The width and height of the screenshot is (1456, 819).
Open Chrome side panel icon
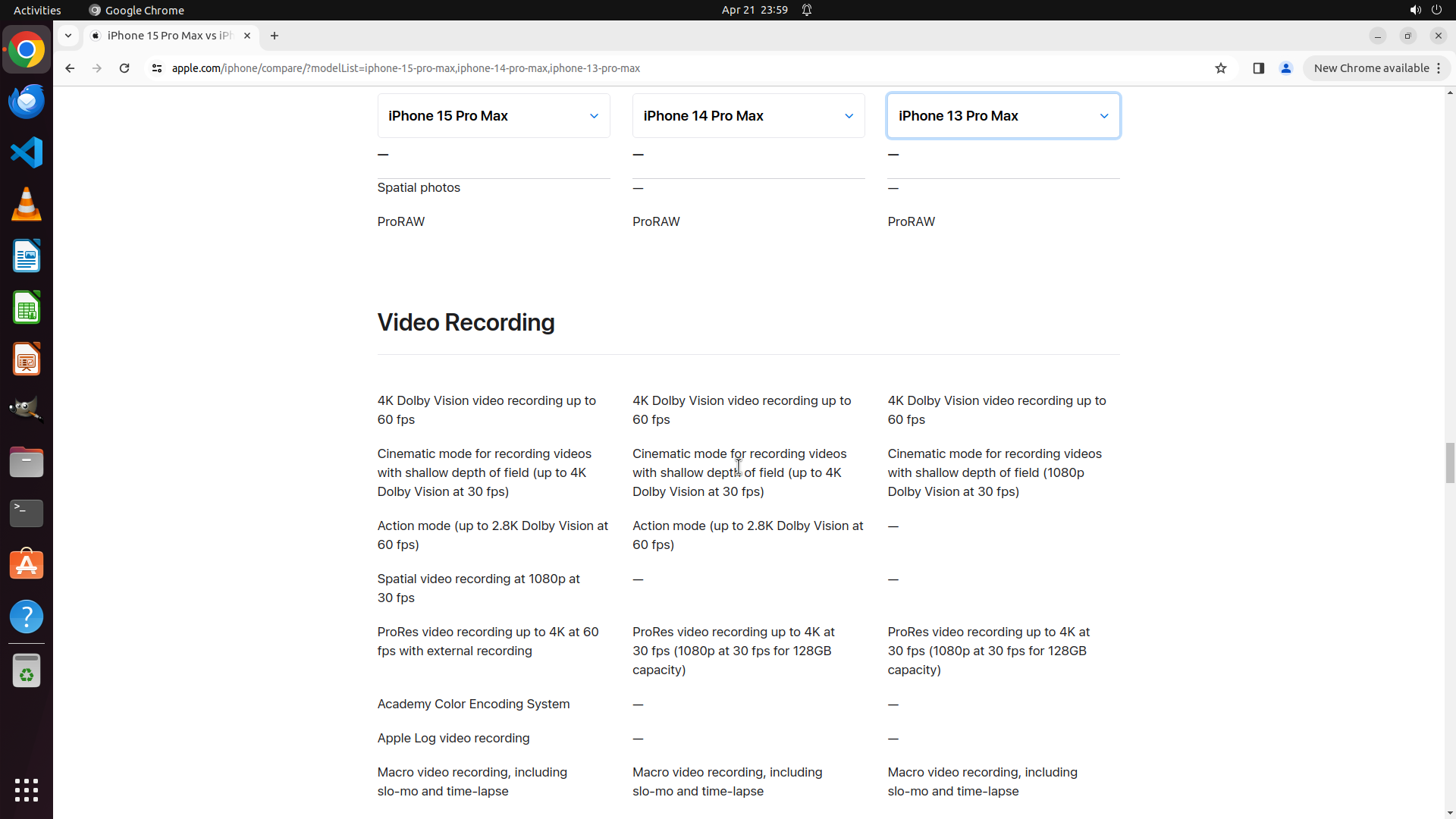click(x=1259, y=68)
